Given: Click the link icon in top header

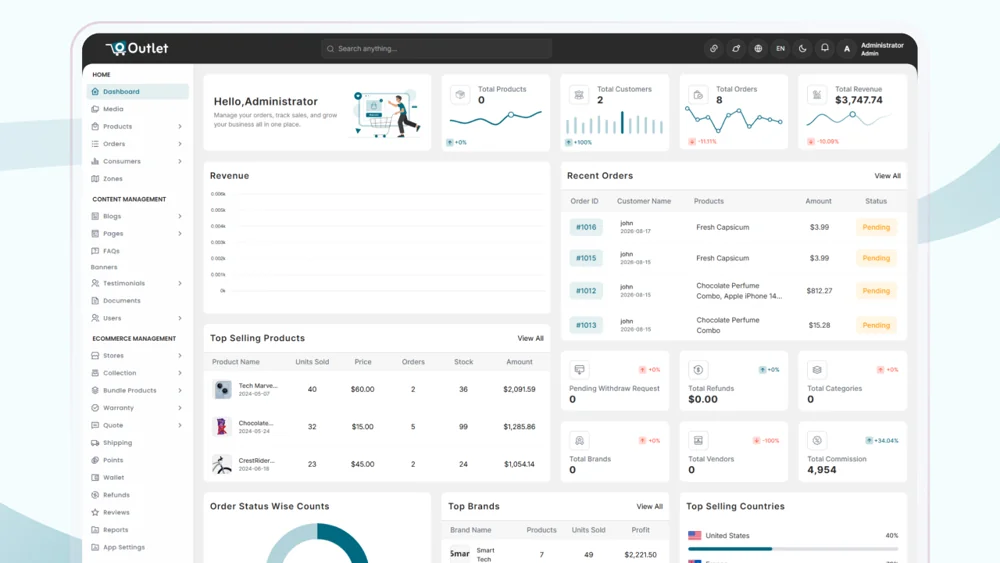Looking at the screenshot, I should point(714,48).
